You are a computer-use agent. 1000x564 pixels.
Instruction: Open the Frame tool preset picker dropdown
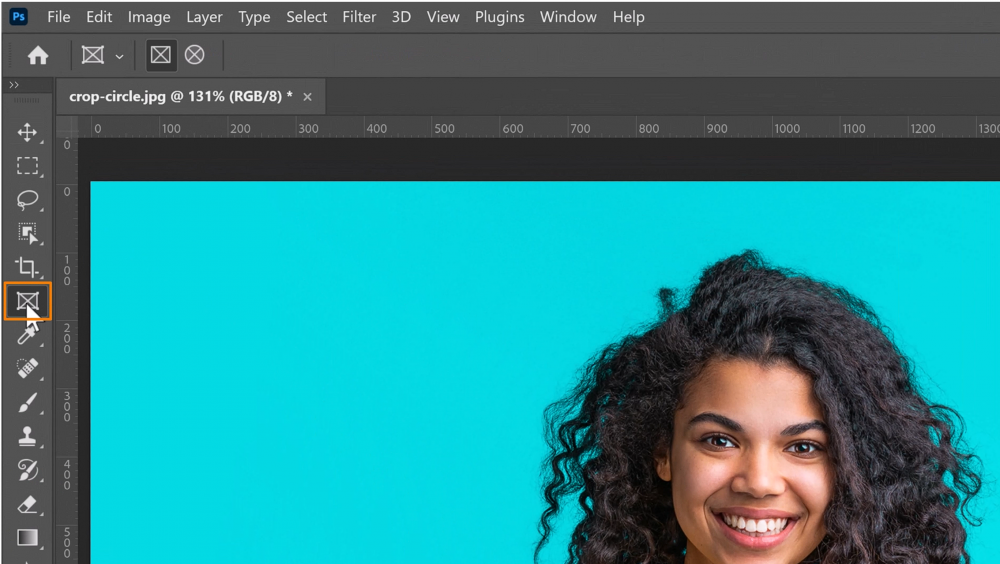[x=119, y=56]
